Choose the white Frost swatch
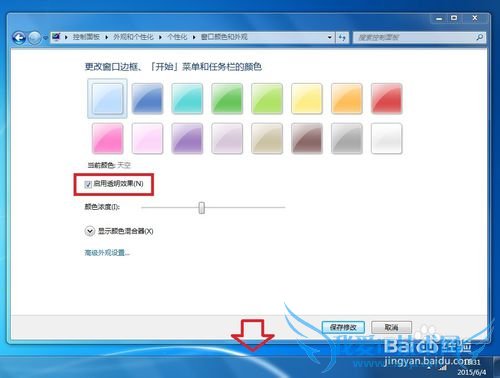This screenshot has width=500, height=378. 387,138
